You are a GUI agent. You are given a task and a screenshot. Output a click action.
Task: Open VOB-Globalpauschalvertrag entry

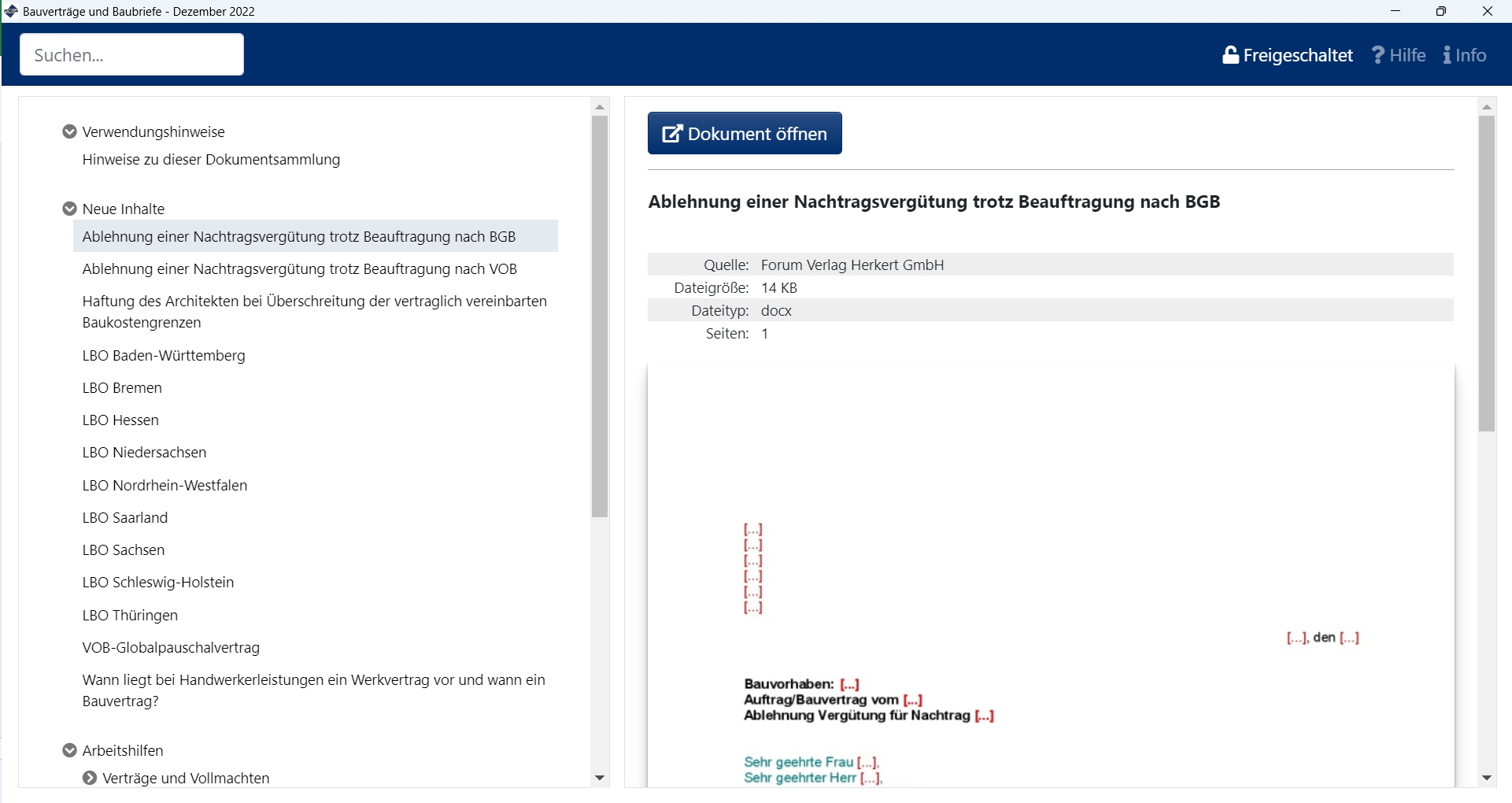pyautogui.click(x=171, y=648)
